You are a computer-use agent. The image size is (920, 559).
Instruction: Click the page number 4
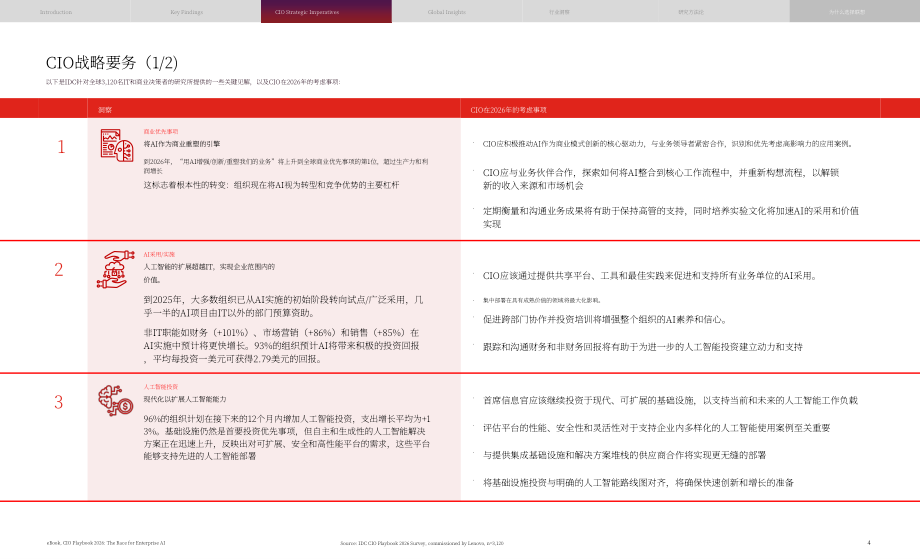[x=869, y=543]
